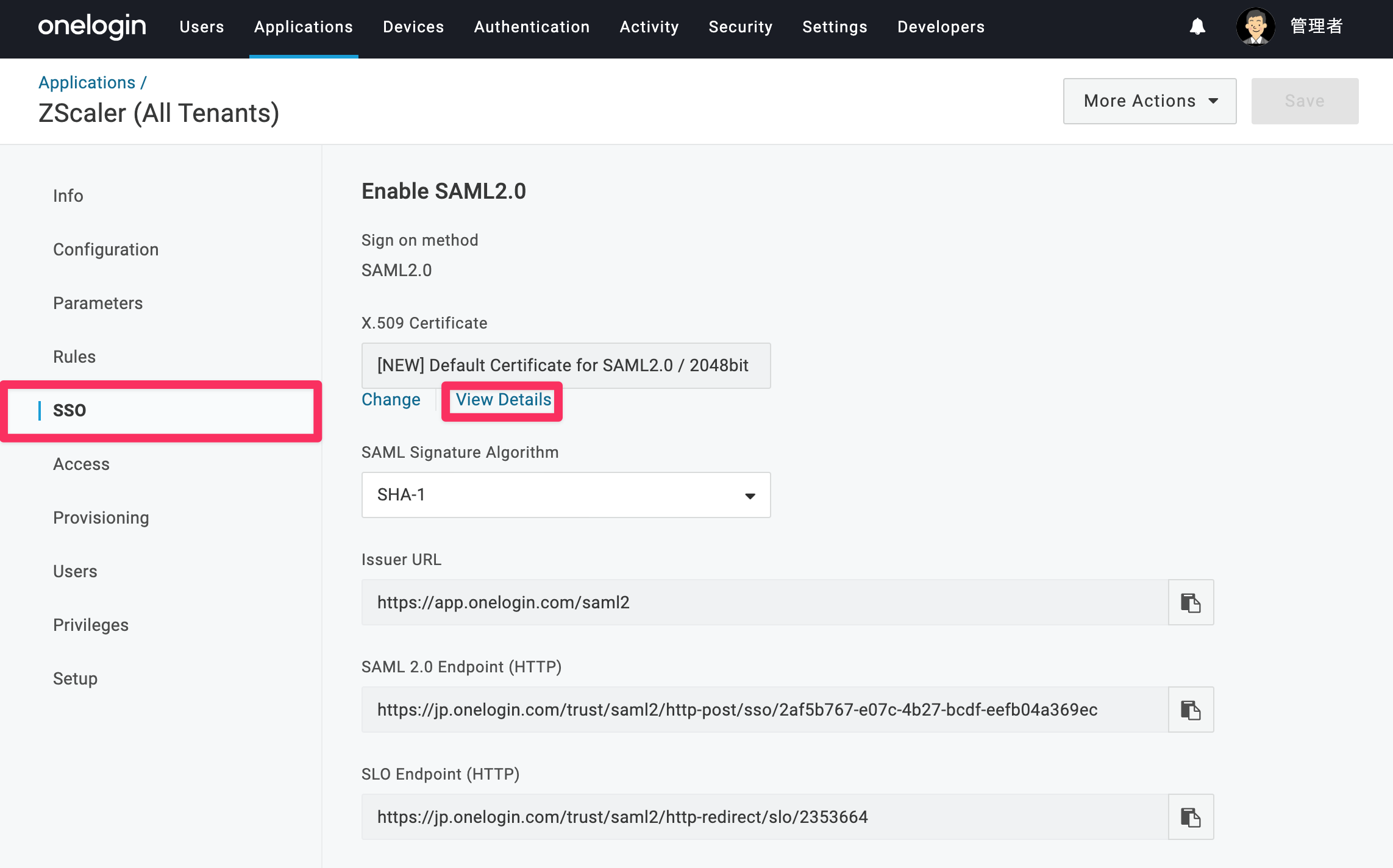Click the 管理者 user name
The height and width of the screenshot is (868, 1393).
coord(1316,26)
